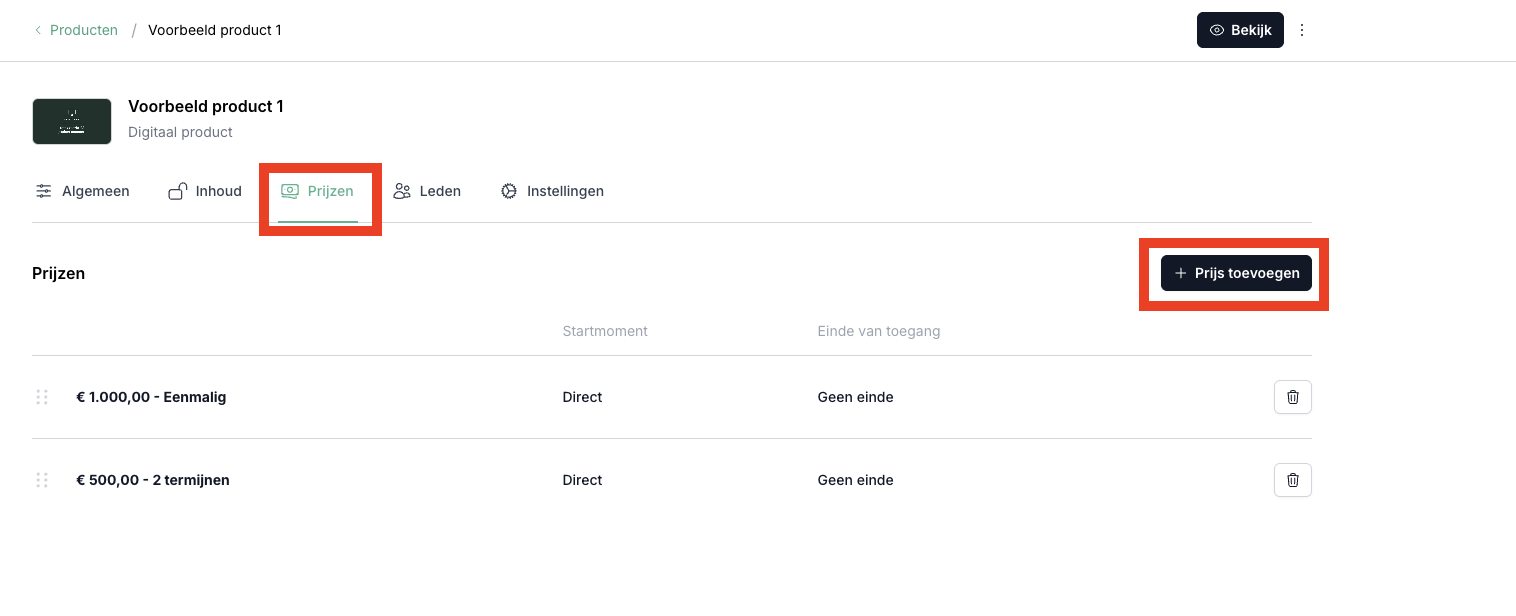Click the product thumbnail image
Viewport: 1516px width, 616px height.
coord(72,121)
